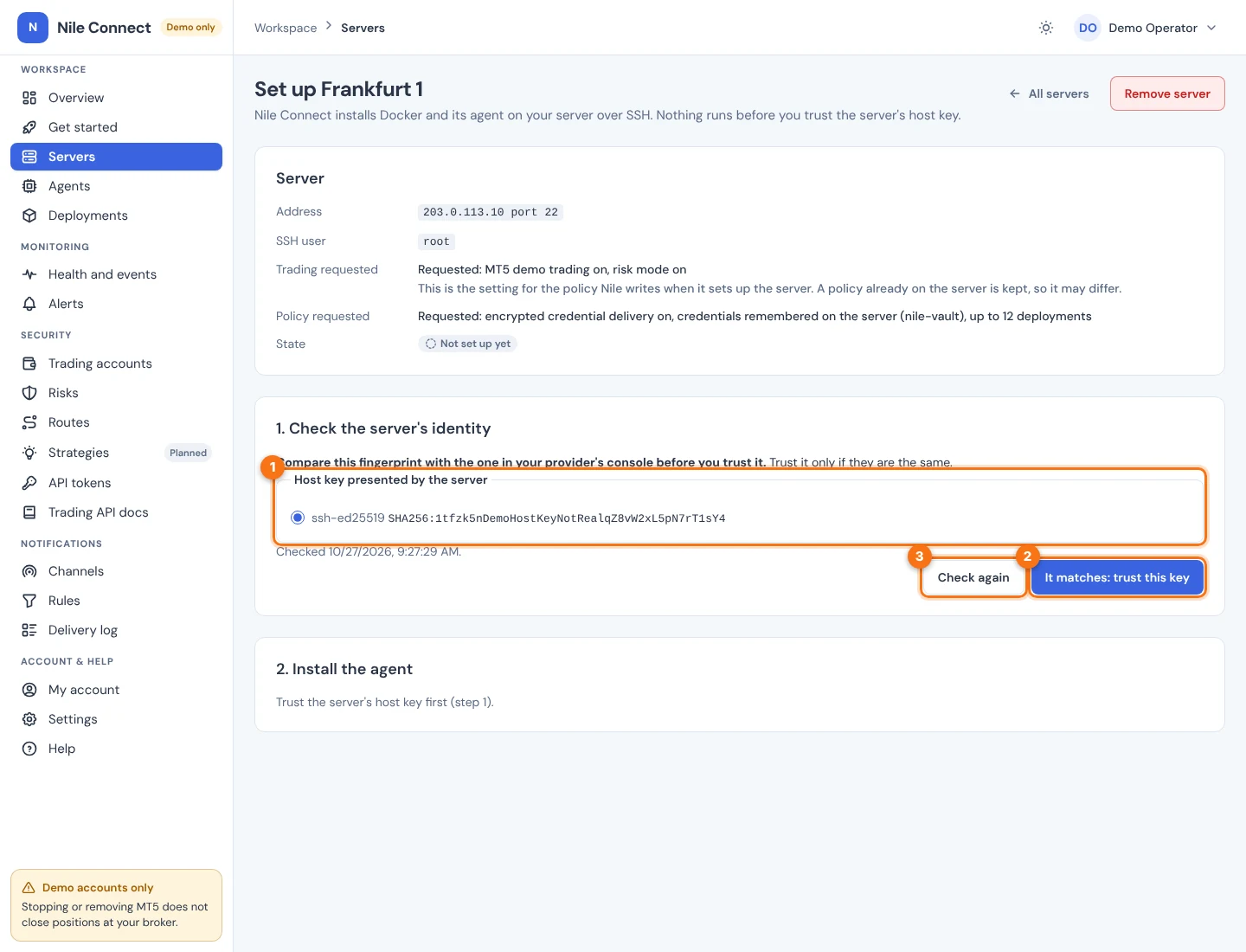This screenshot has height=952, width=1246.
Task: Click the Check again button
Action: coord(973,577)
